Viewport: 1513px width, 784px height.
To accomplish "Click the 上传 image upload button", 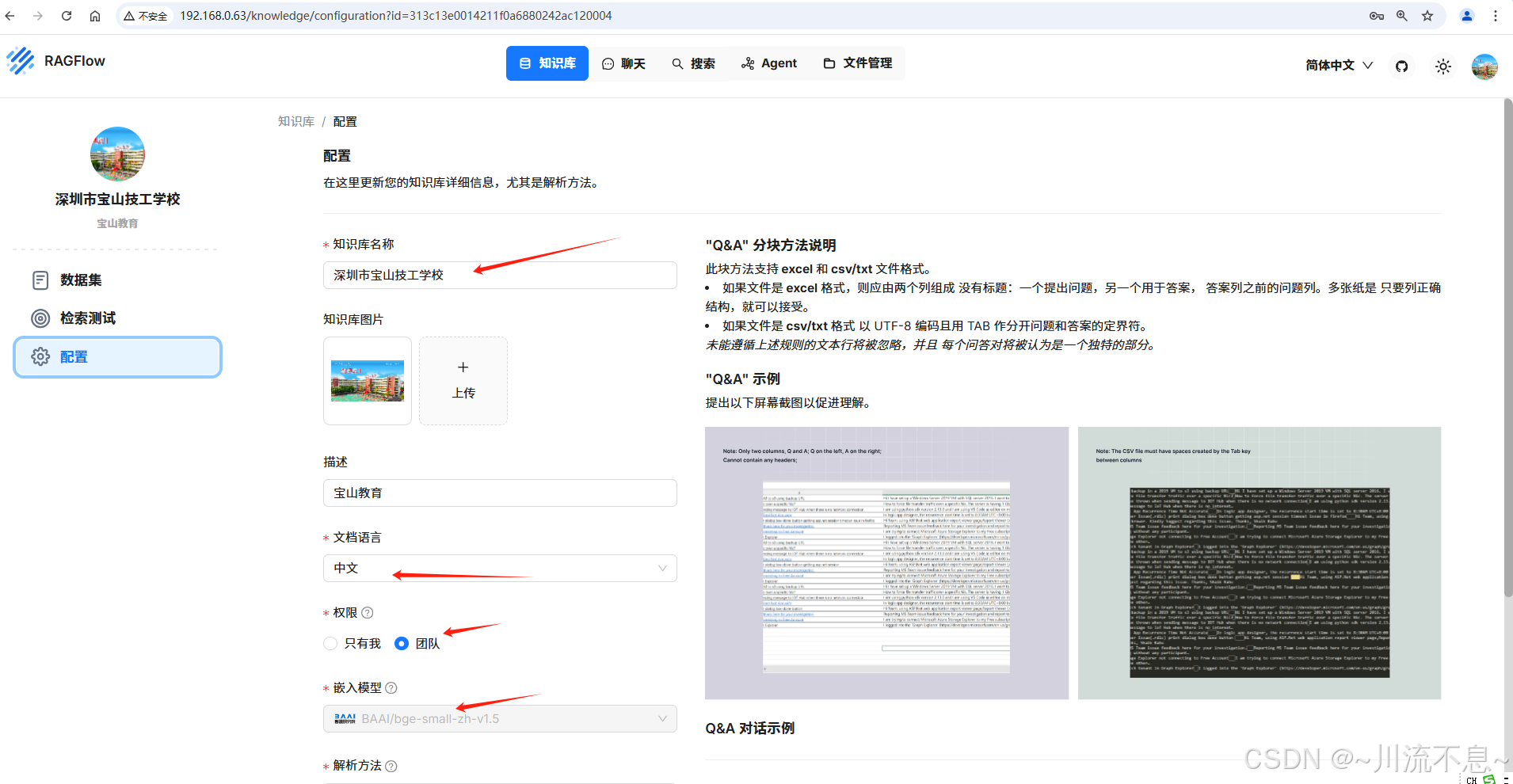I will [x=463, y=381].
